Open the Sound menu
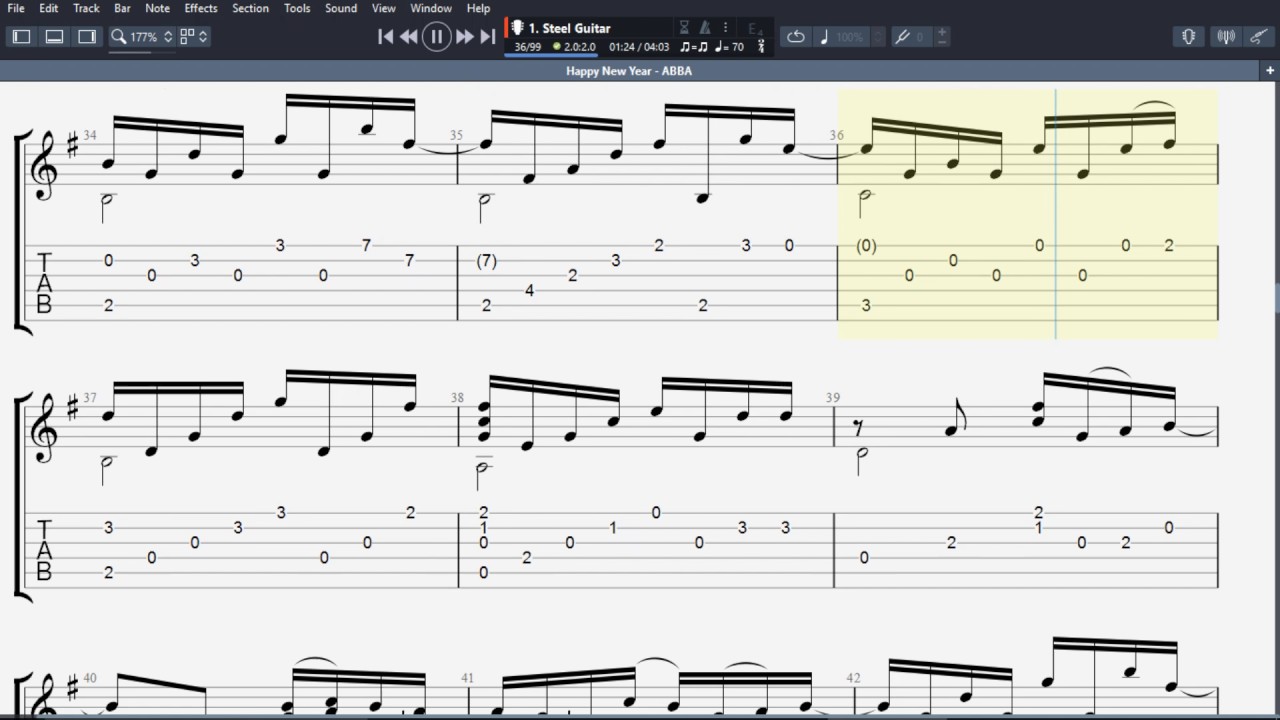Screen dimensions: 1280x720 (x=341, y=8)
